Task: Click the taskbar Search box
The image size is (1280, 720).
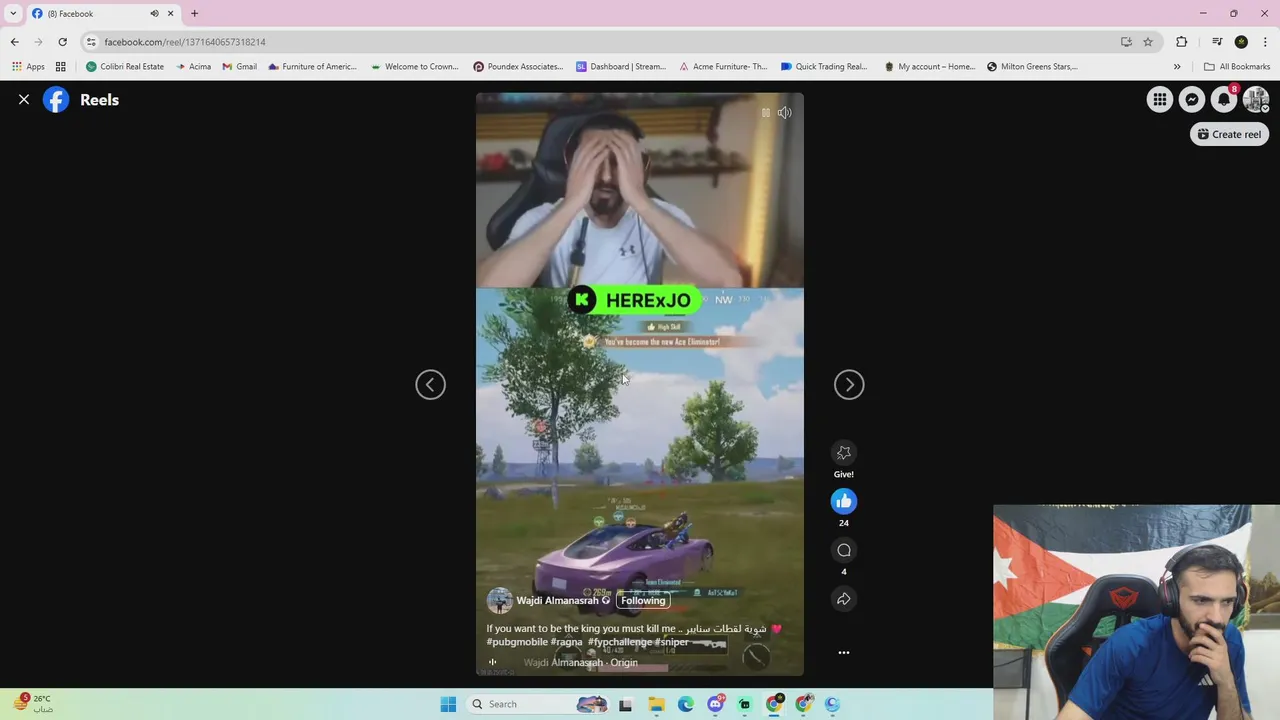Action: click(x=538, y=704)
